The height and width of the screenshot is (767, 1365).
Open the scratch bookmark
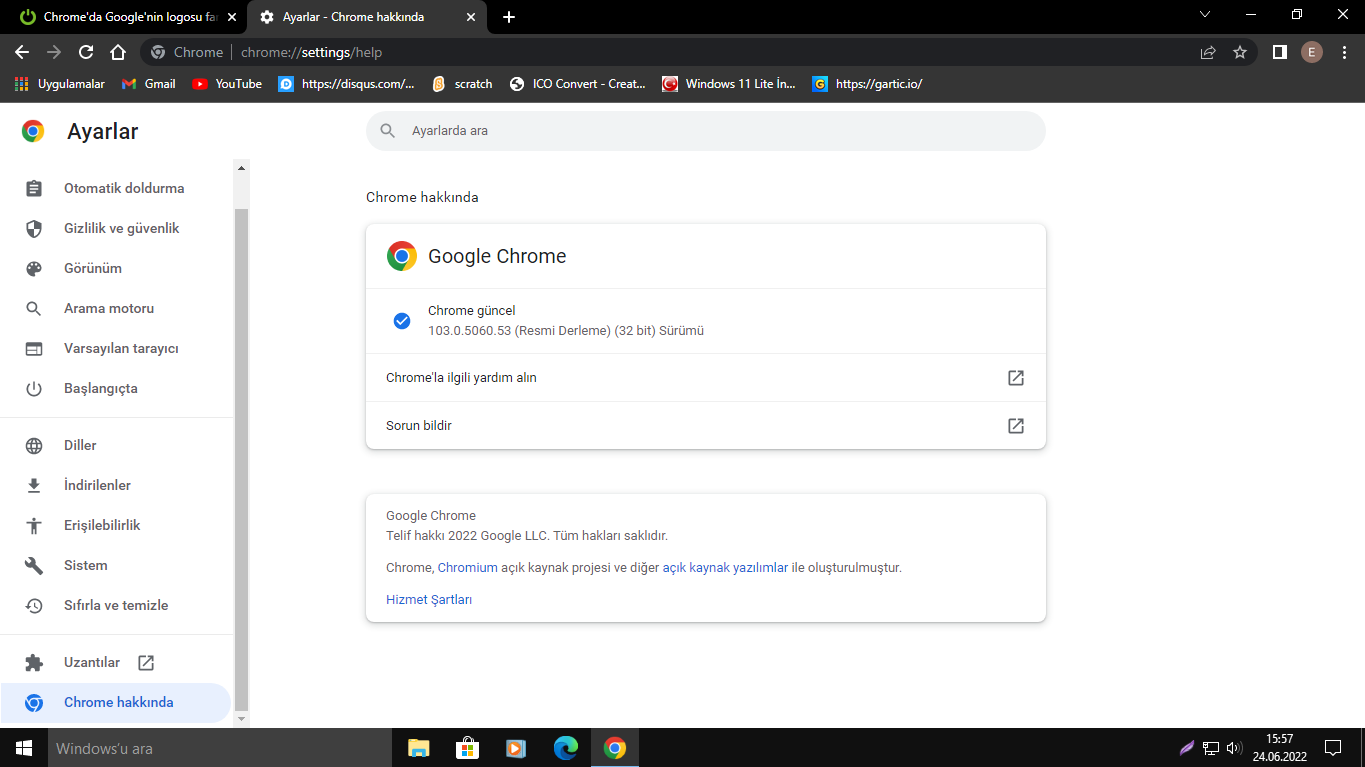click(462, 84)
